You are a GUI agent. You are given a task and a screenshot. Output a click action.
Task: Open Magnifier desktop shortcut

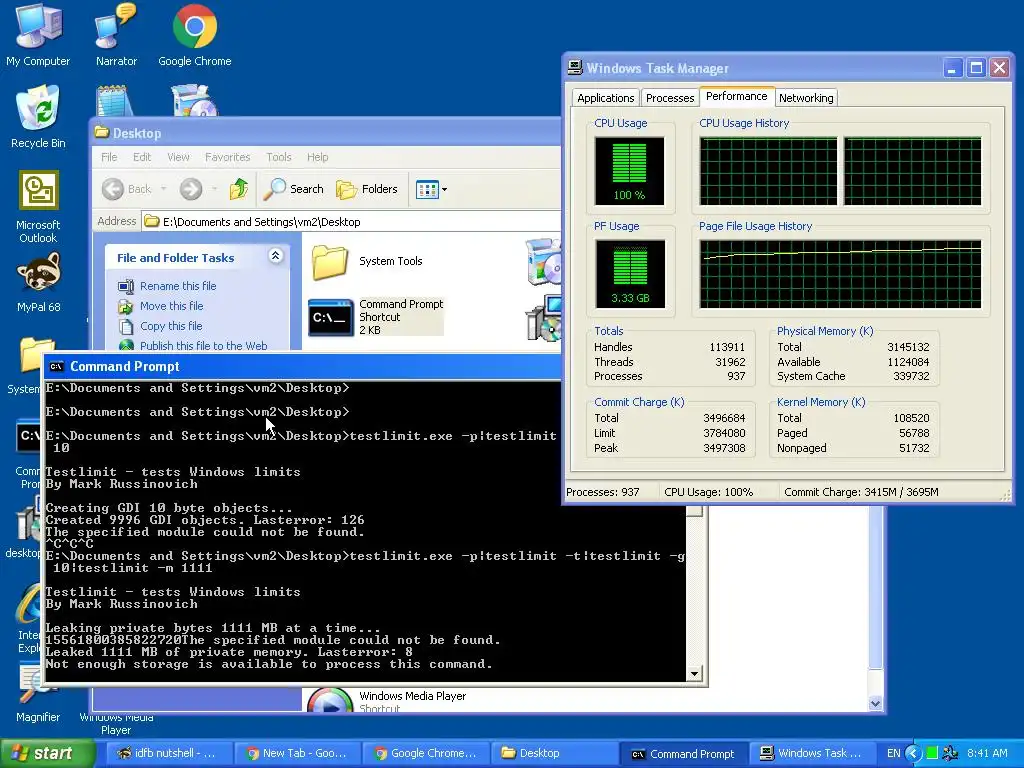[x=38, y=694]
